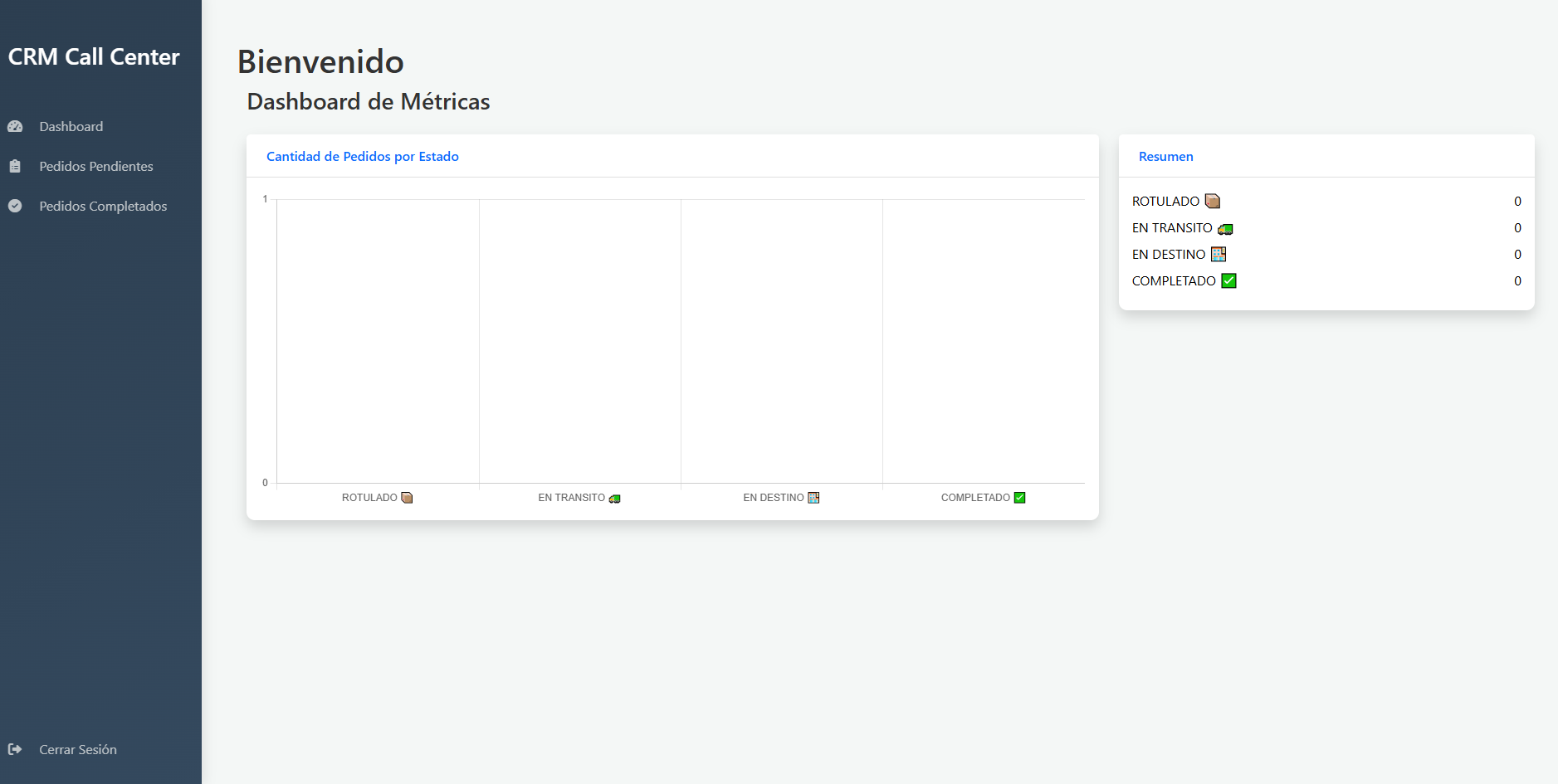
Task: Click the Cerrar Sesión logout icon
Action: click(x=15, y=749)
